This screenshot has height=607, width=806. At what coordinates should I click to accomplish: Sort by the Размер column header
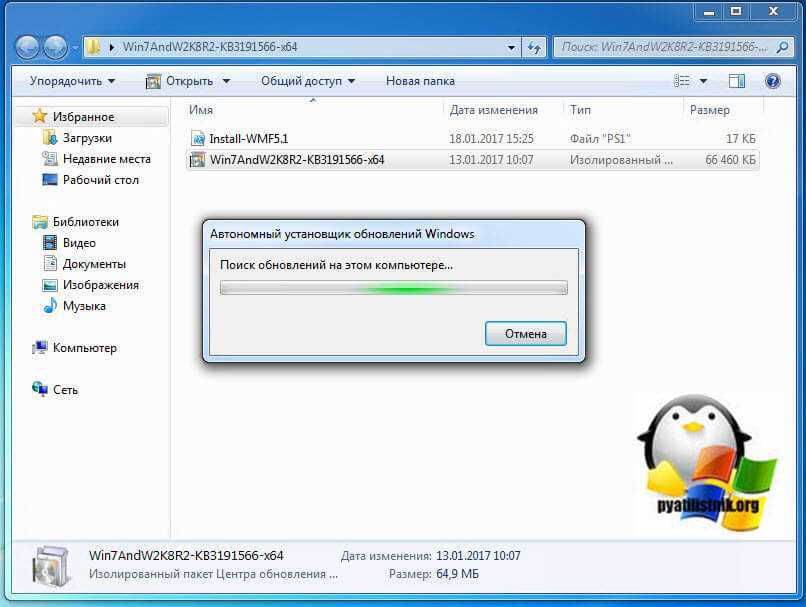click(x=723, y=110)
